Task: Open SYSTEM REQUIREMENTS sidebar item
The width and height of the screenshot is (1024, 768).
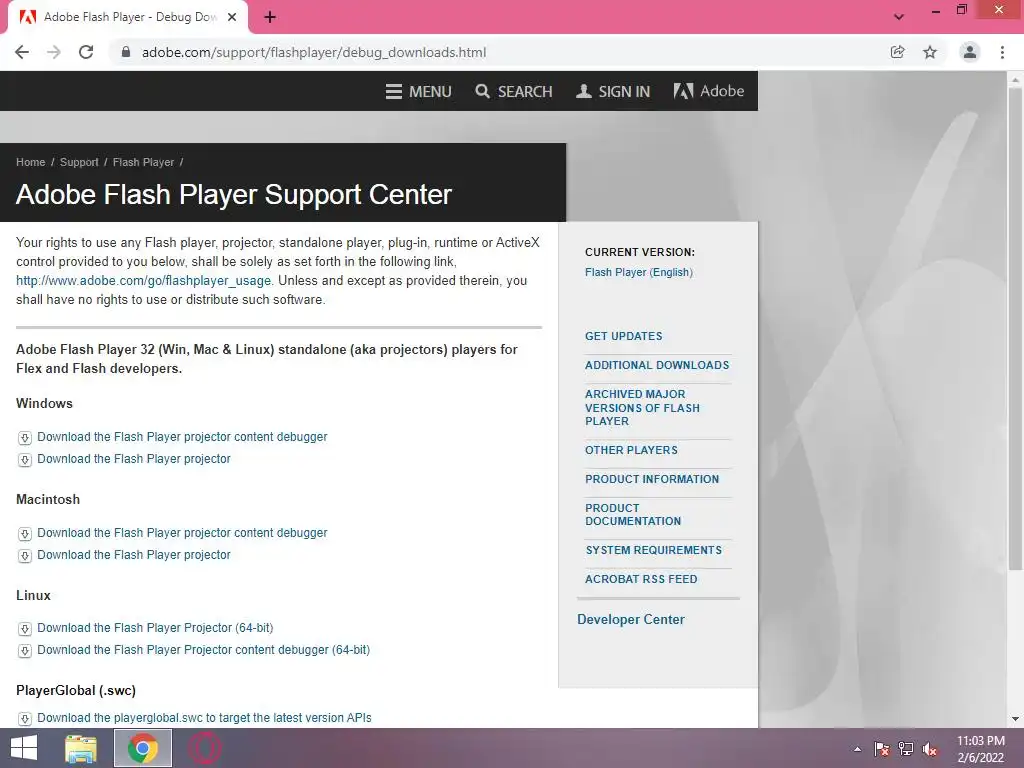Action: click(654, 550)
